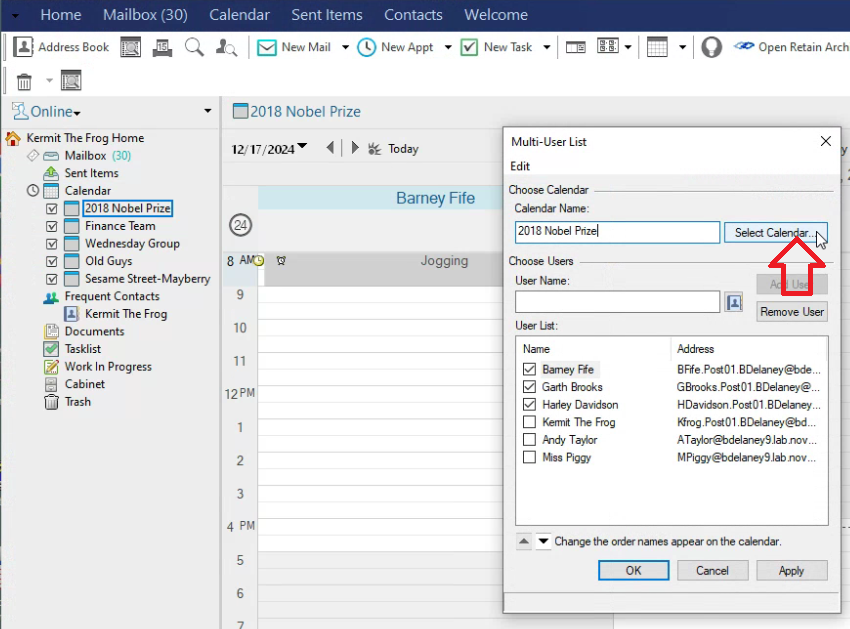Click Open Retain Archive

coord(791,47)
